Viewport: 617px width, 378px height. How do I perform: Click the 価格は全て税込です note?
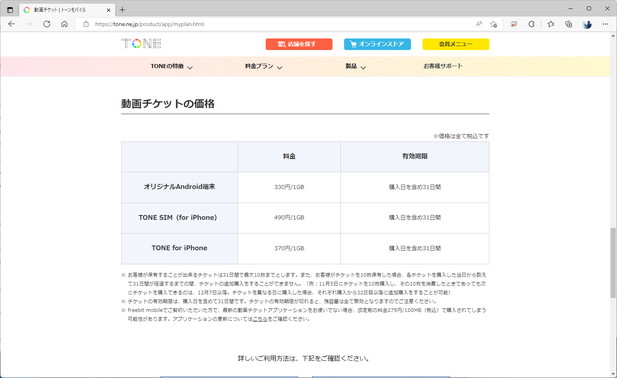pos(461,136)
